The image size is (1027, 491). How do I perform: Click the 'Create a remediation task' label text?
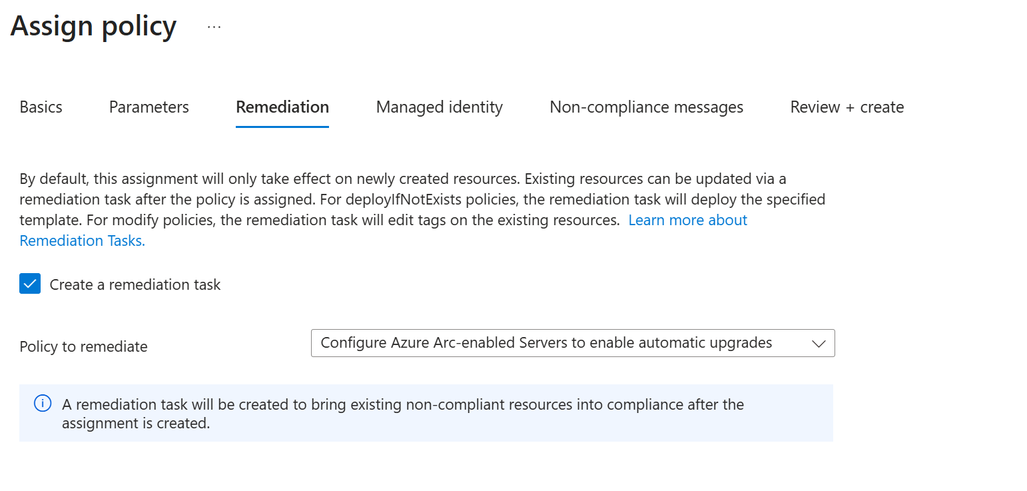[x=135, y=285]
